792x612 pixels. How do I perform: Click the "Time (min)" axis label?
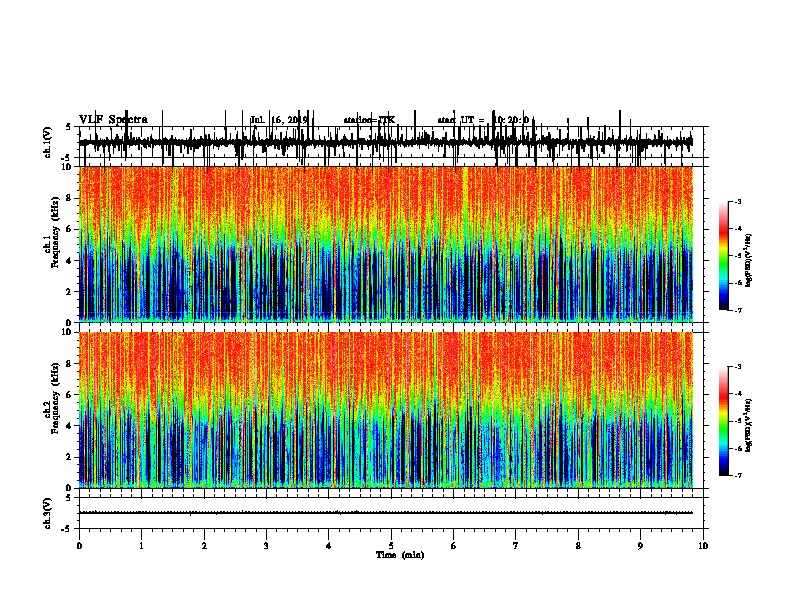[400, 555]
